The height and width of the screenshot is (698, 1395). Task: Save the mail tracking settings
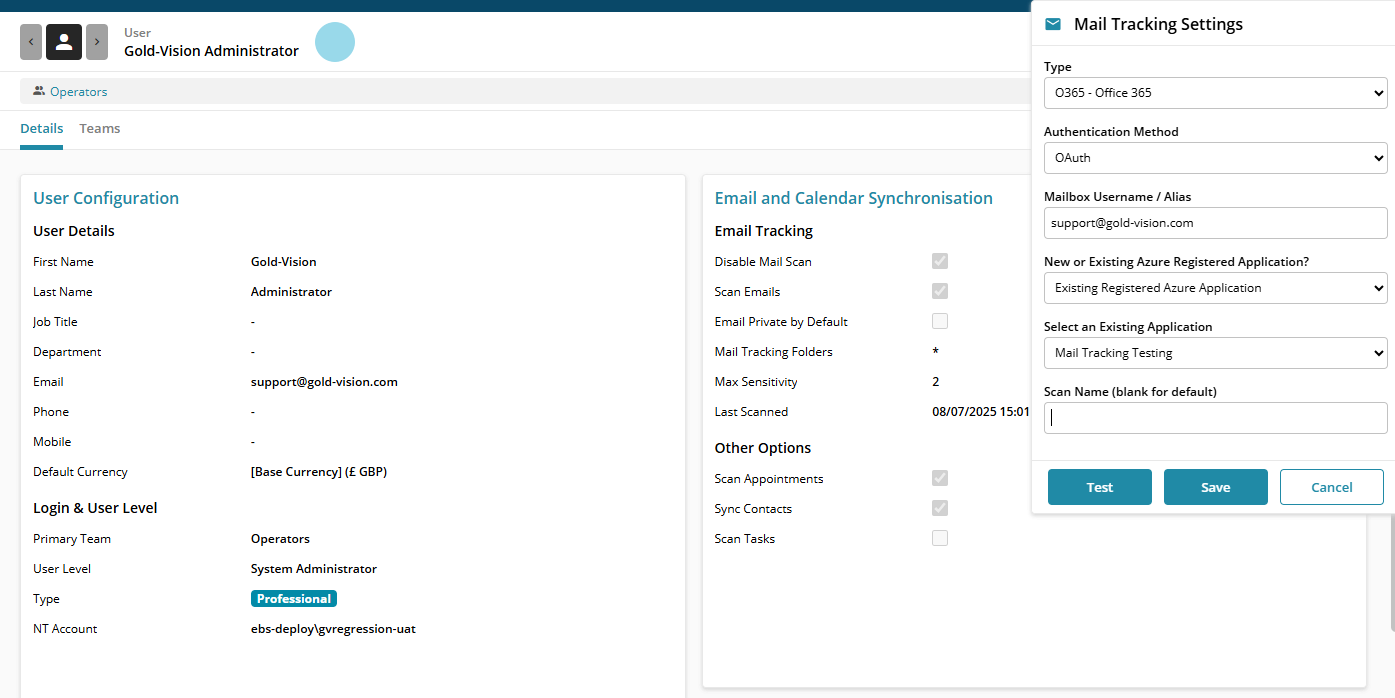pos(1215,487)
